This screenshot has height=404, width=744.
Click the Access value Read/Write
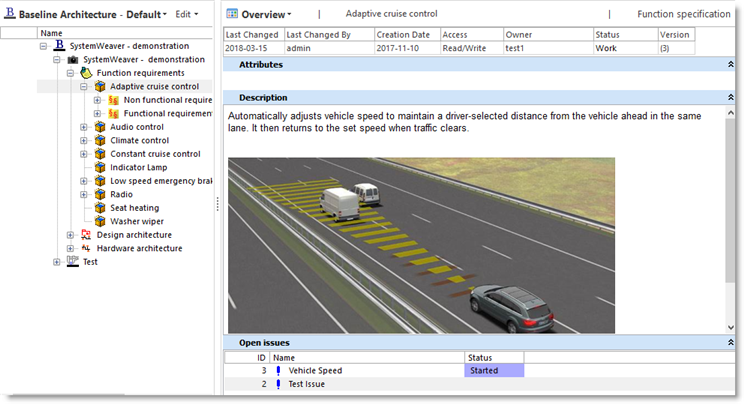(464, 48)
